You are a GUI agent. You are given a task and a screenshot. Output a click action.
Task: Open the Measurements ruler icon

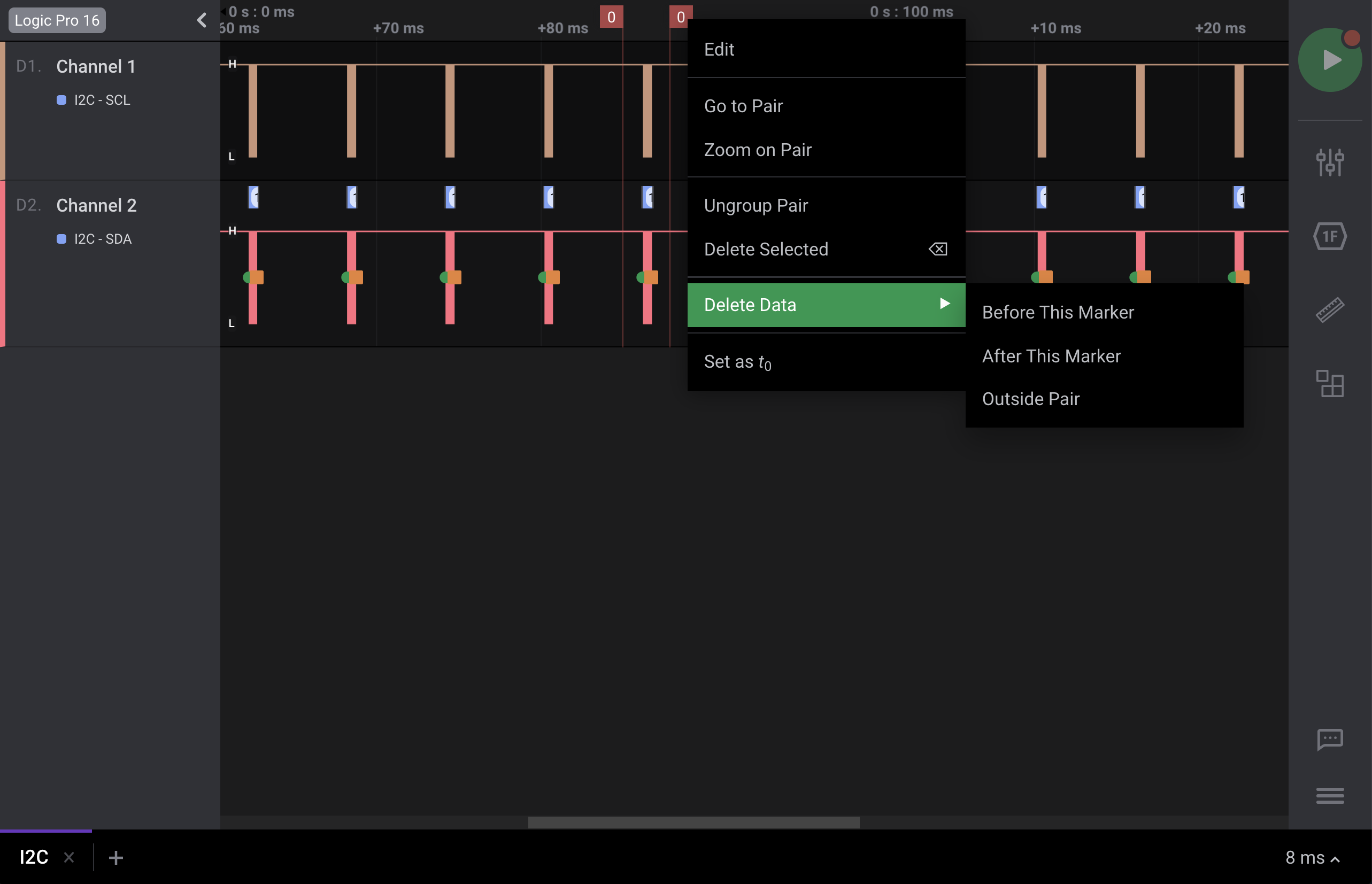pyautogui.click(x=1330, y=310)
